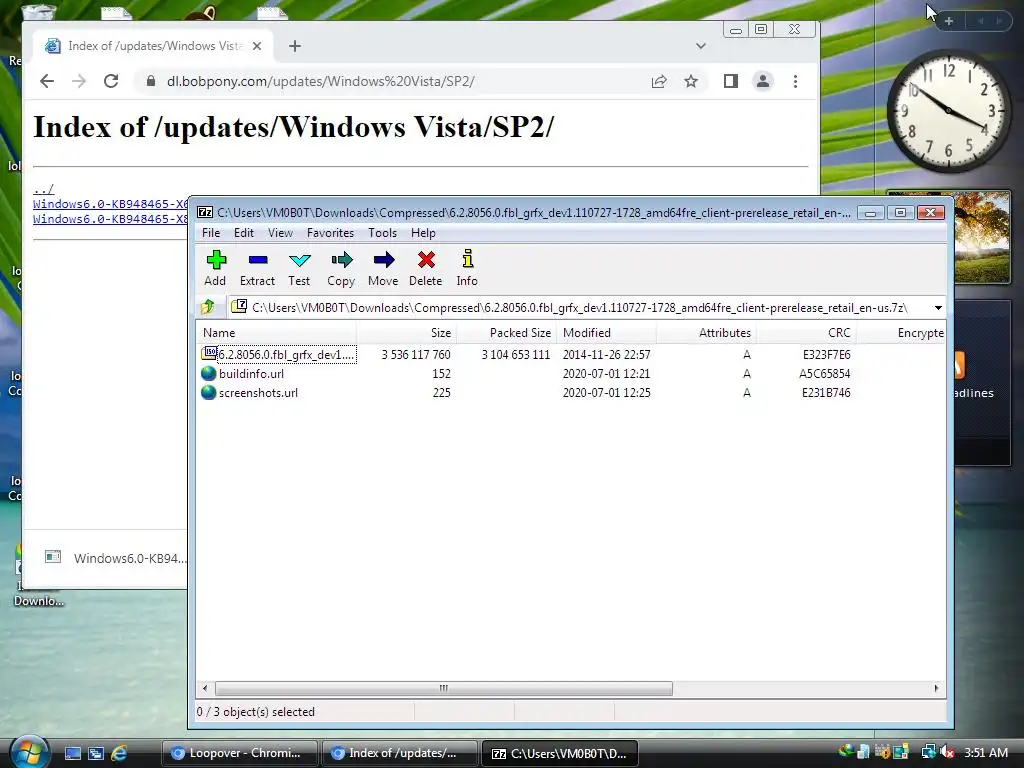Screen dimensions: 1024x768
Task: Click the scroll left arrow in file list
Action: [x=205, y=688]
